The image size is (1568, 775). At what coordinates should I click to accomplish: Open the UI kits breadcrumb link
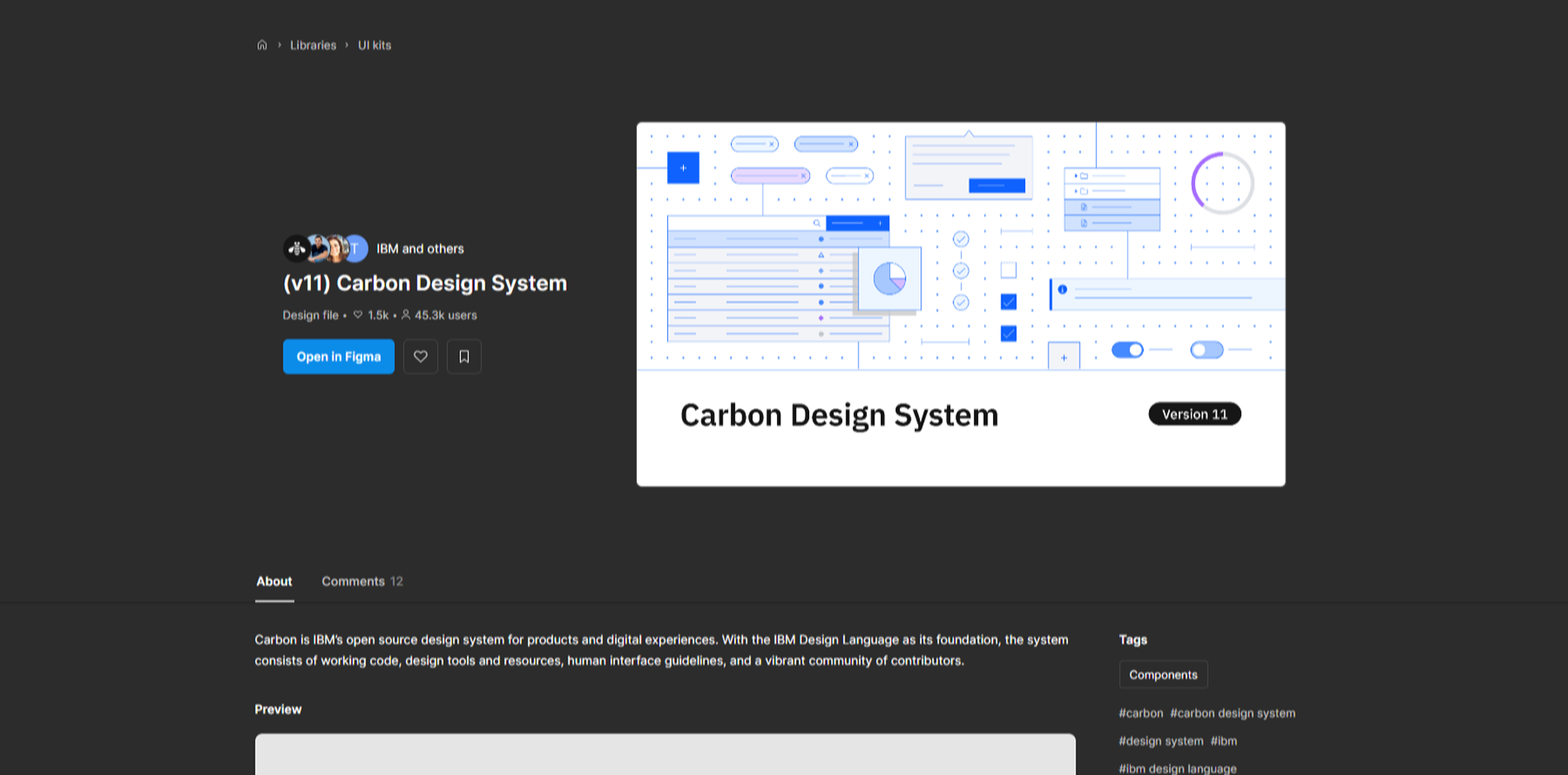374,45
